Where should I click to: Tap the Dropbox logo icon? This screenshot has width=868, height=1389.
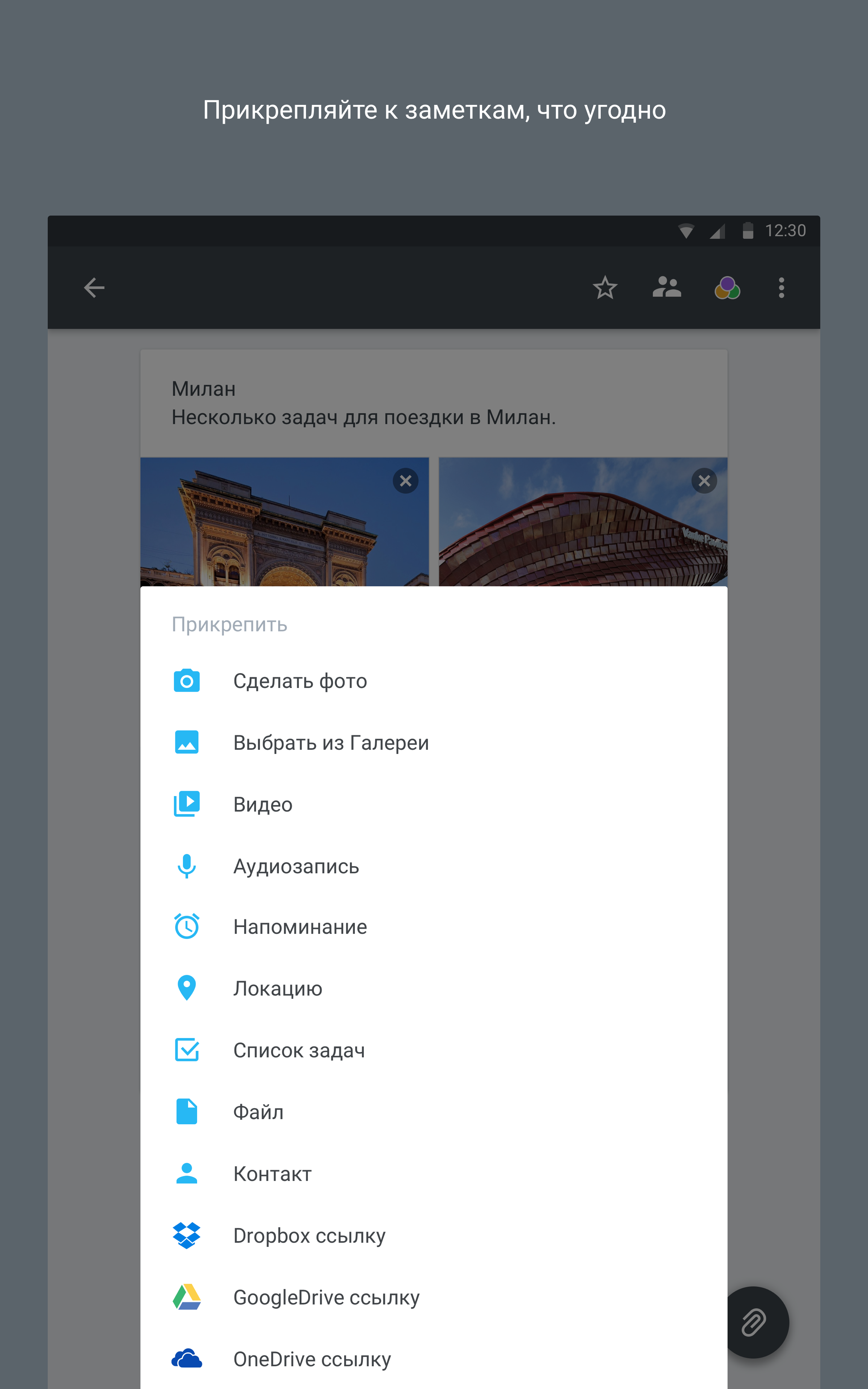[x=187, y=1235]
